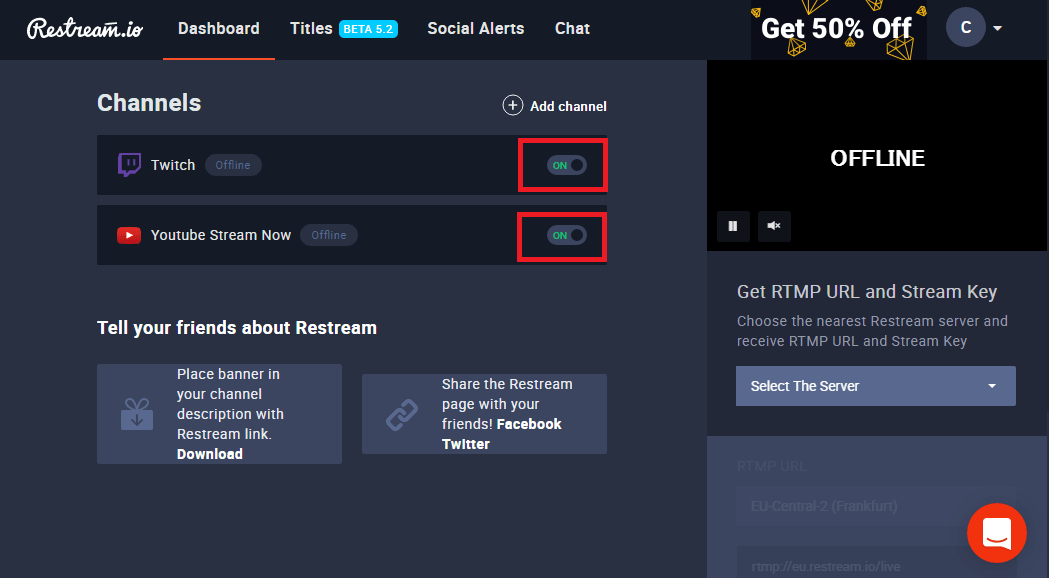Go to the Dashboard tab

point(219,29)
